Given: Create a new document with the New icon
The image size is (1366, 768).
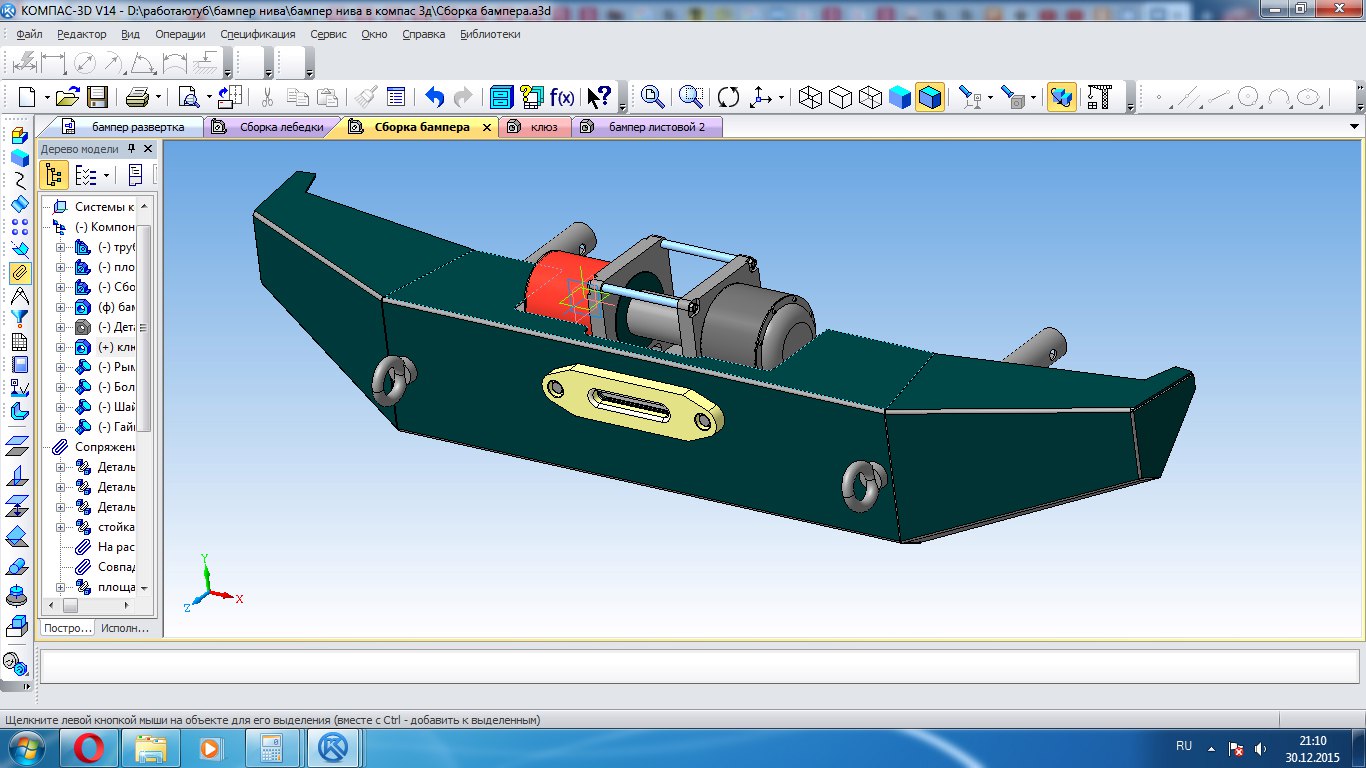Looking at the screenshot, I should [27, 97].
